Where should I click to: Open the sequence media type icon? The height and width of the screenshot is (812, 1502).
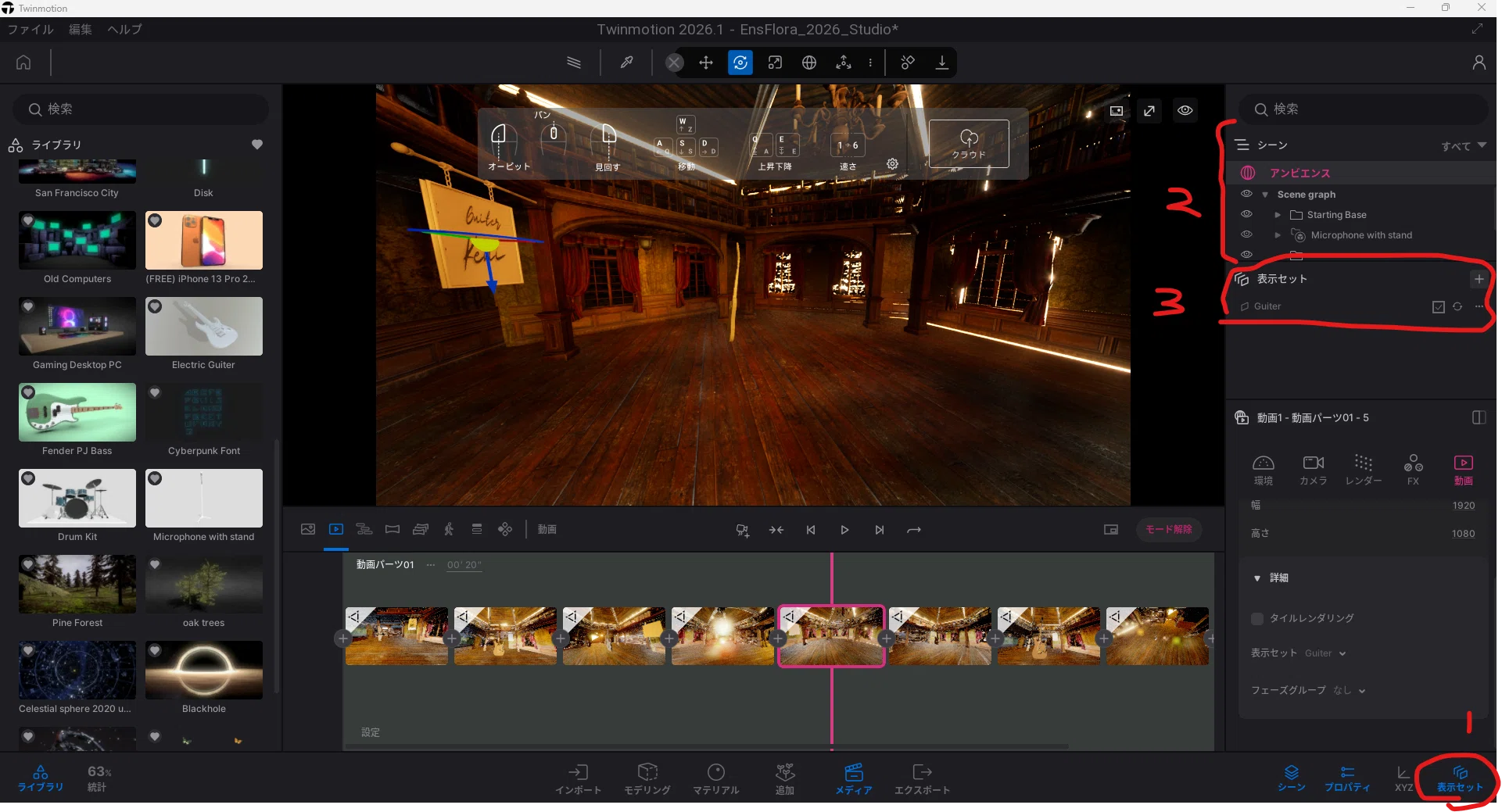(364, 529)
